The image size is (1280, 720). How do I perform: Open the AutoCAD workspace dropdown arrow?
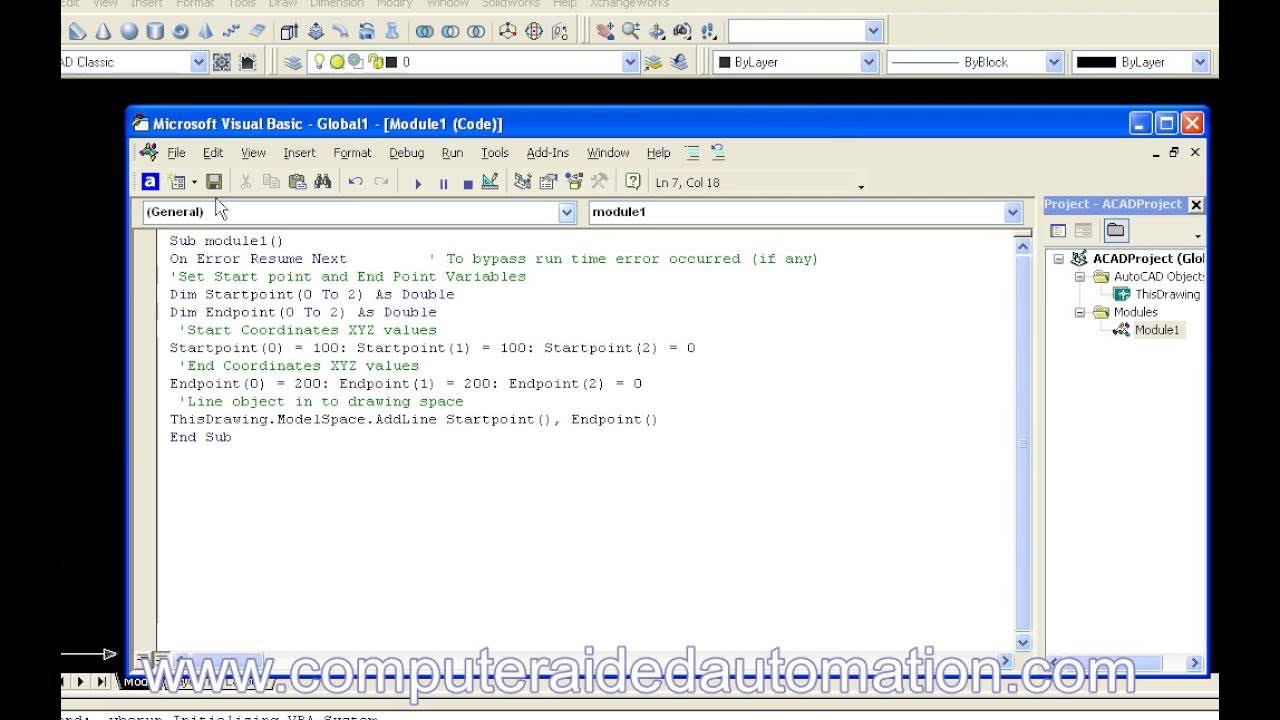tap(198, 62)
